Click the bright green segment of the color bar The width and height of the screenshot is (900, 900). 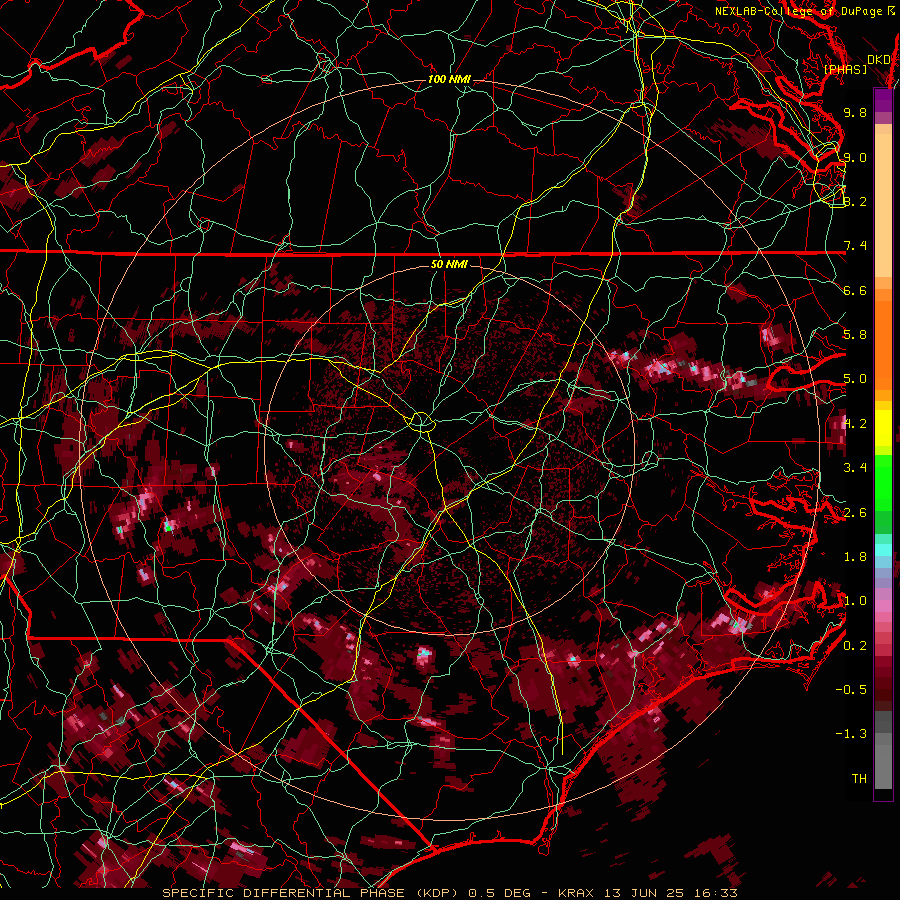tap(883, 485)
